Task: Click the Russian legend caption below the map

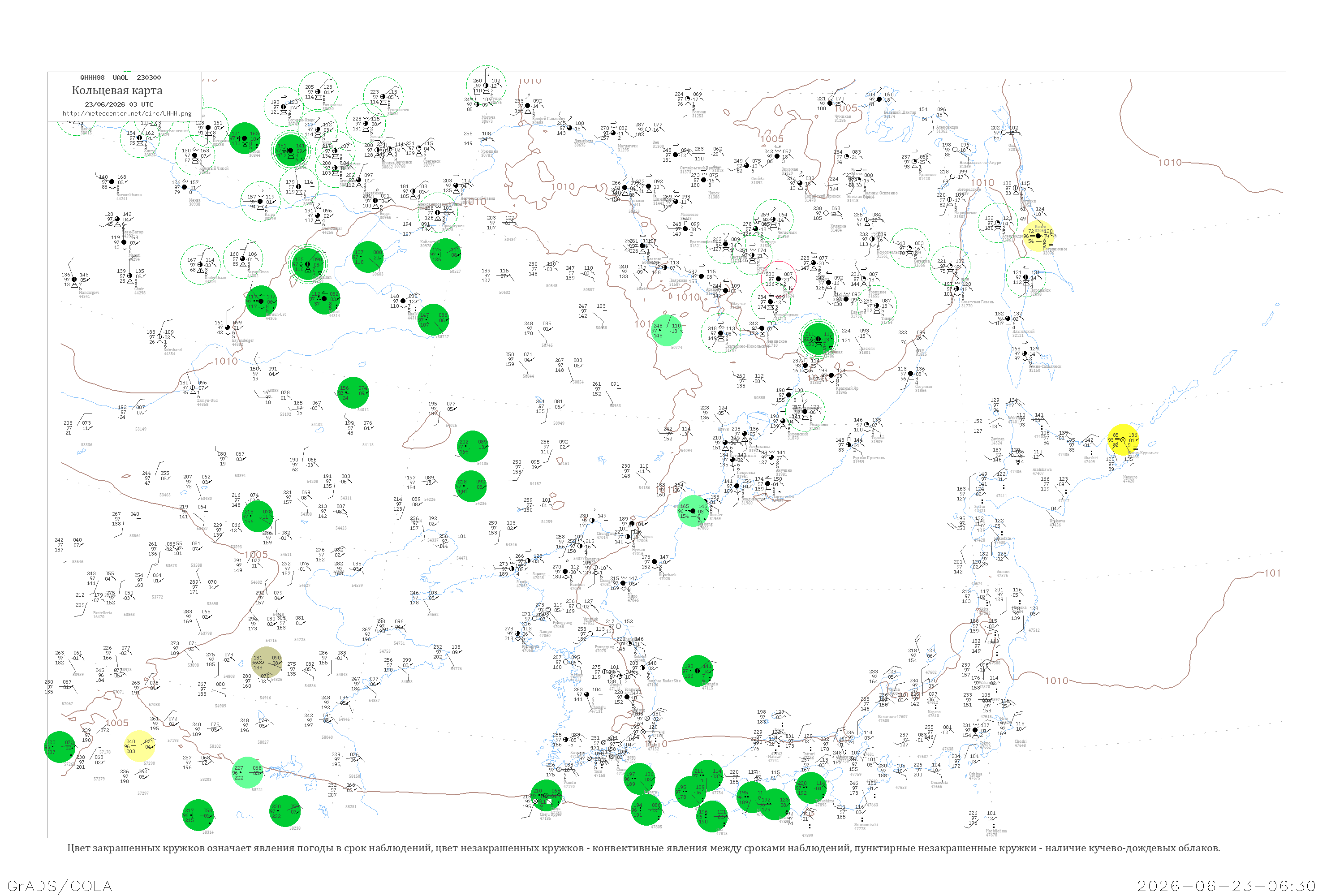Action: coord(643,848)
